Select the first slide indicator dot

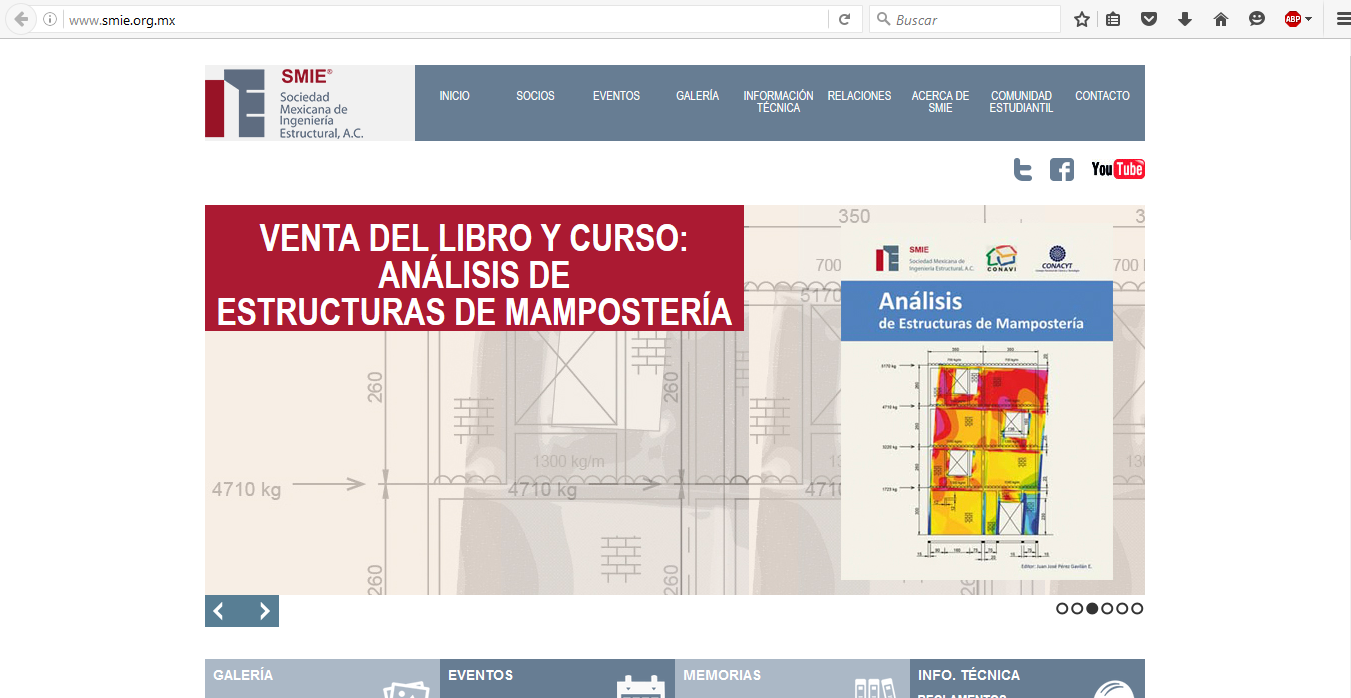[x=1062, y=608]
